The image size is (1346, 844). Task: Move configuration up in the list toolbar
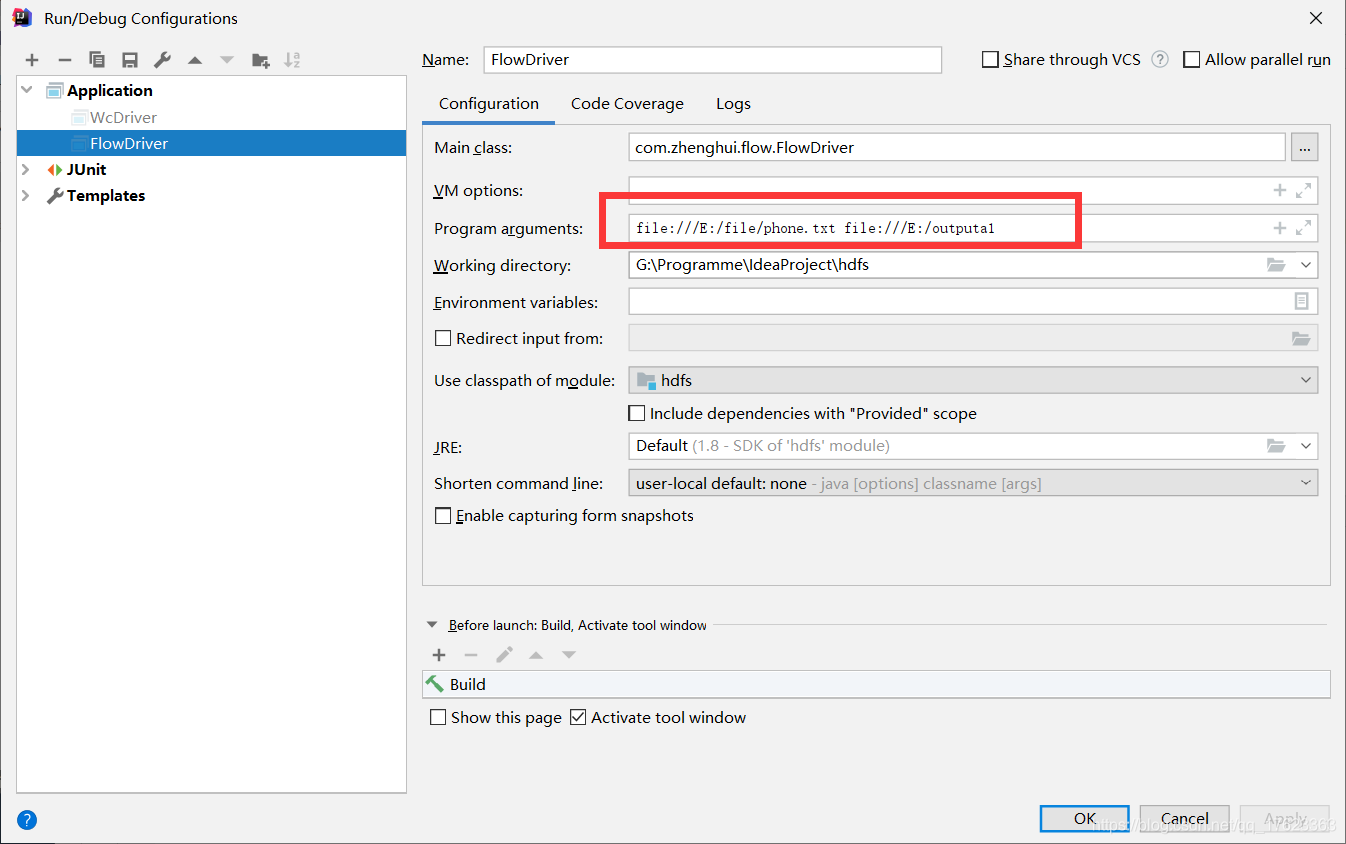coord(195,60)
